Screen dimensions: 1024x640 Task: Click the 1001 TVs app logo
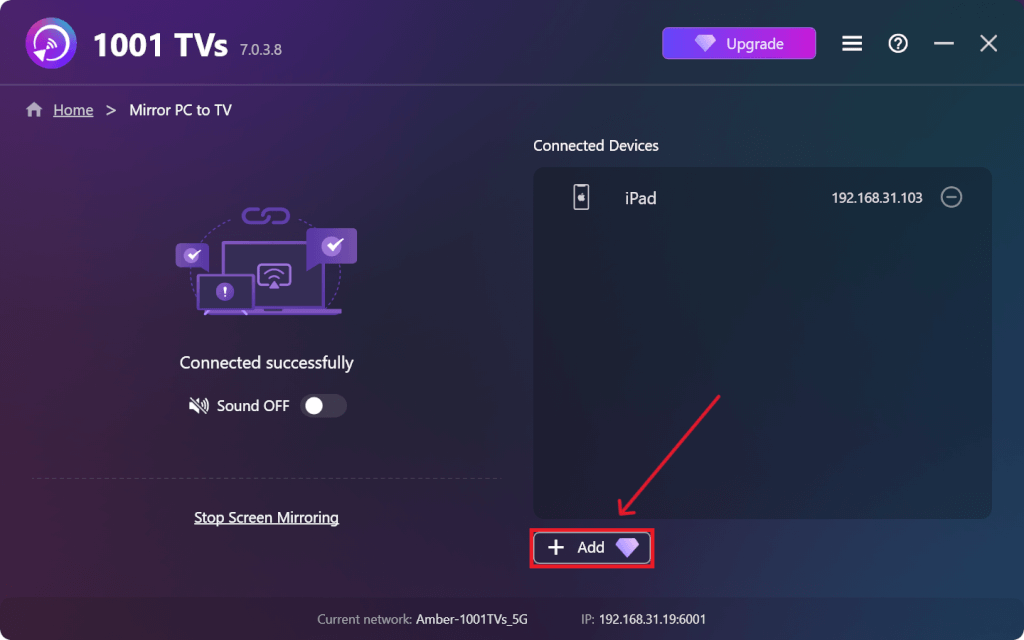tap(51, 44)
